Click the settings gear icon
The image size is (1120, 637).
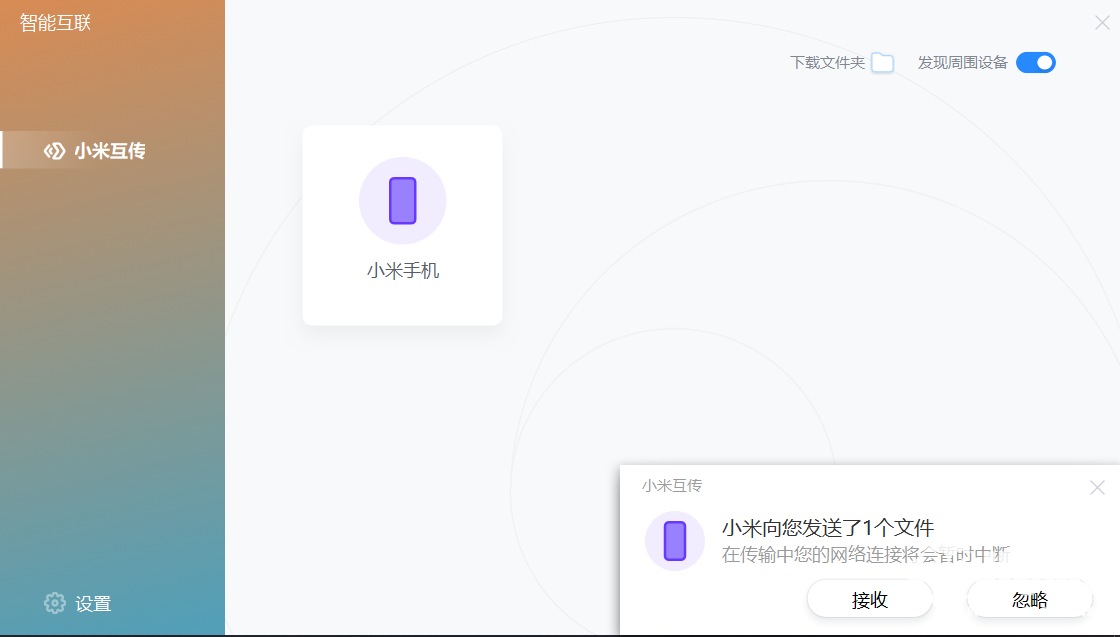55,603
